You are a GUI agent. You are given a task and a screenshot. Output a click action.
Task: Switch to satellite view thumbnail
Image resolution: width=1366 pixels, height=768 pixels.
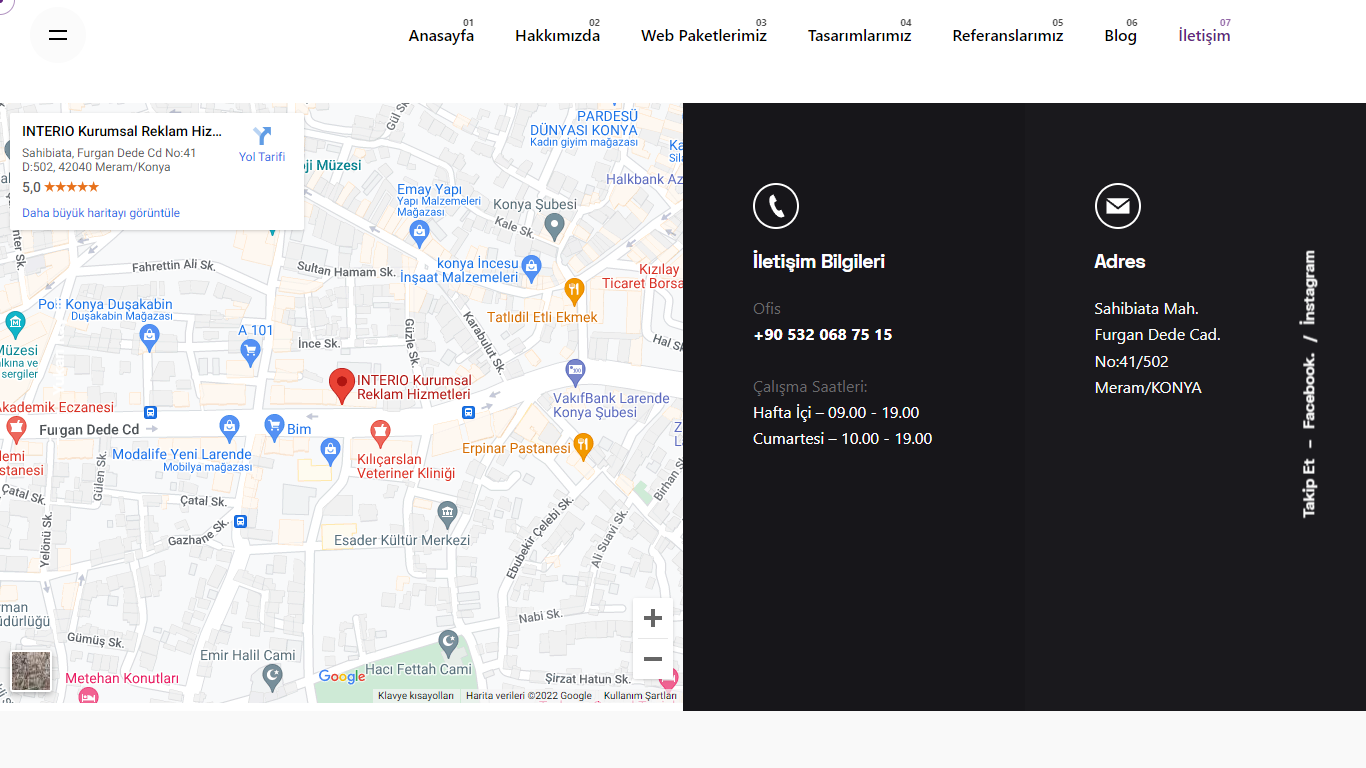31,671
